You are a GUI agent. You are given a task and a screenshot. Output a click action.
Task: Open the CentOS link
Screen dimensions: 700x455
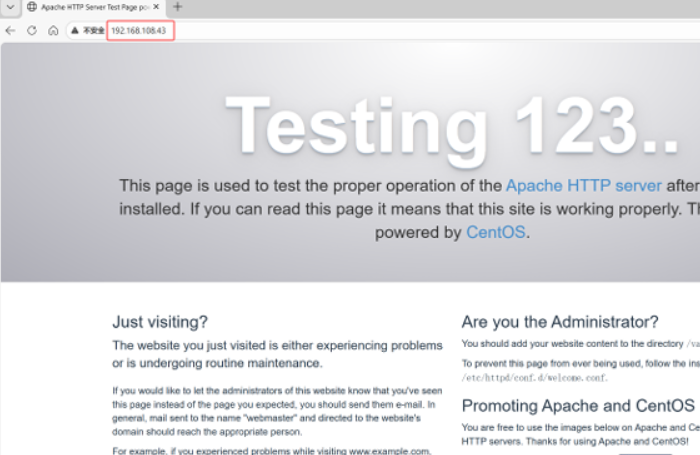496,233
